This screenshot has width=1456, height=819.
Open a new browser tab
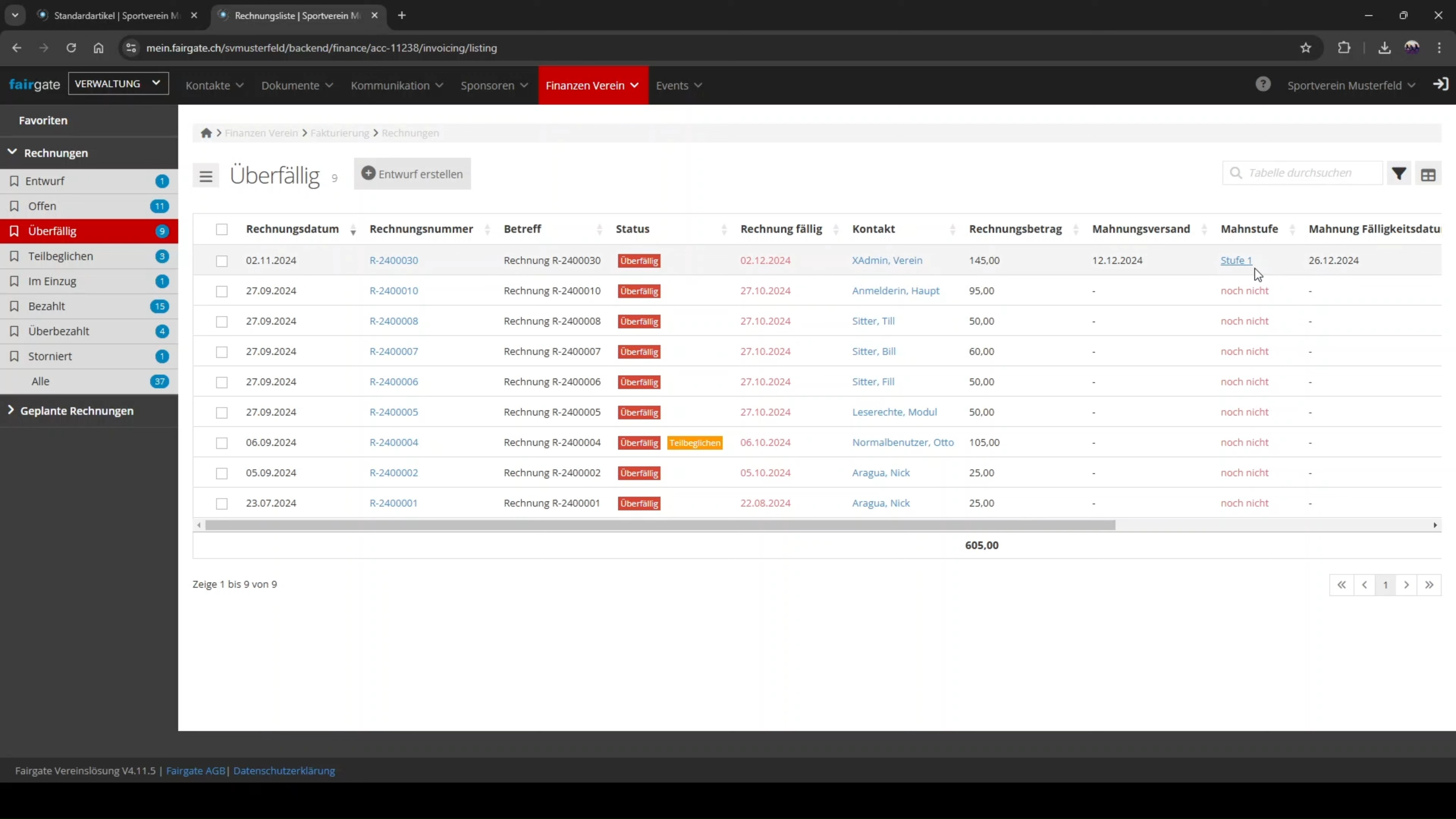pyautogui.click(x=402, y=15)
